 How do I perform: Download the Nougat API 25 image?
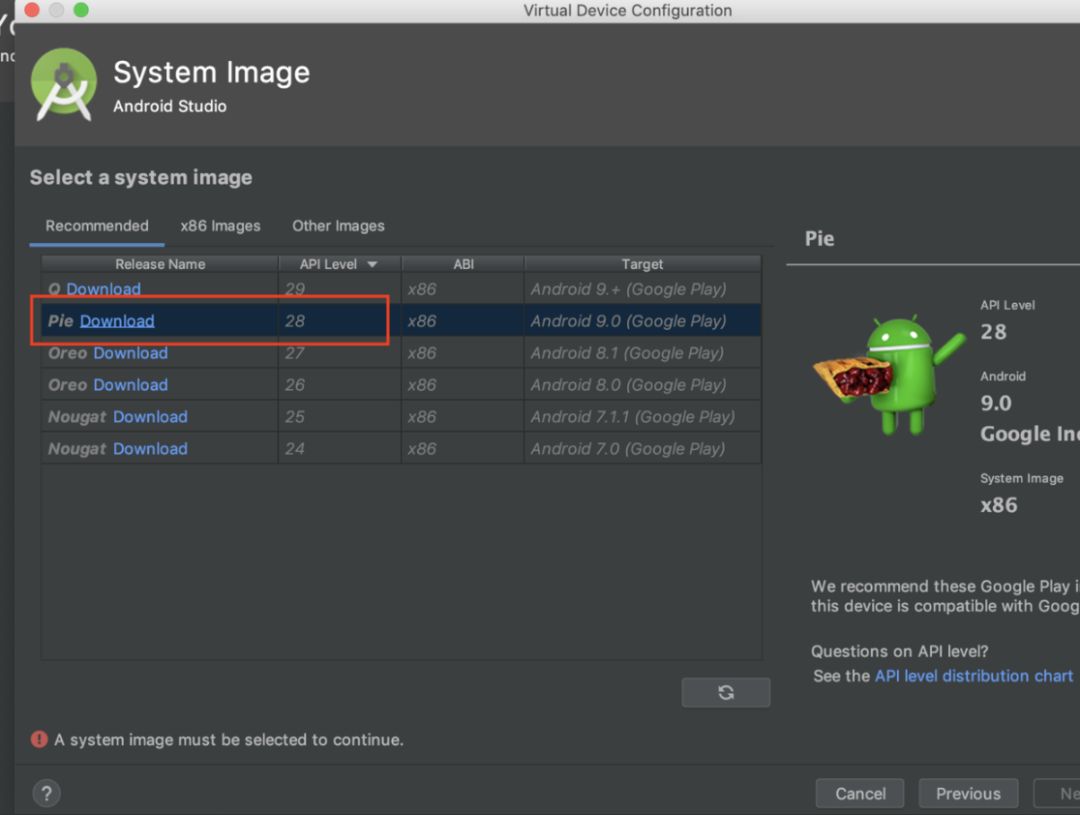(150, 417)
